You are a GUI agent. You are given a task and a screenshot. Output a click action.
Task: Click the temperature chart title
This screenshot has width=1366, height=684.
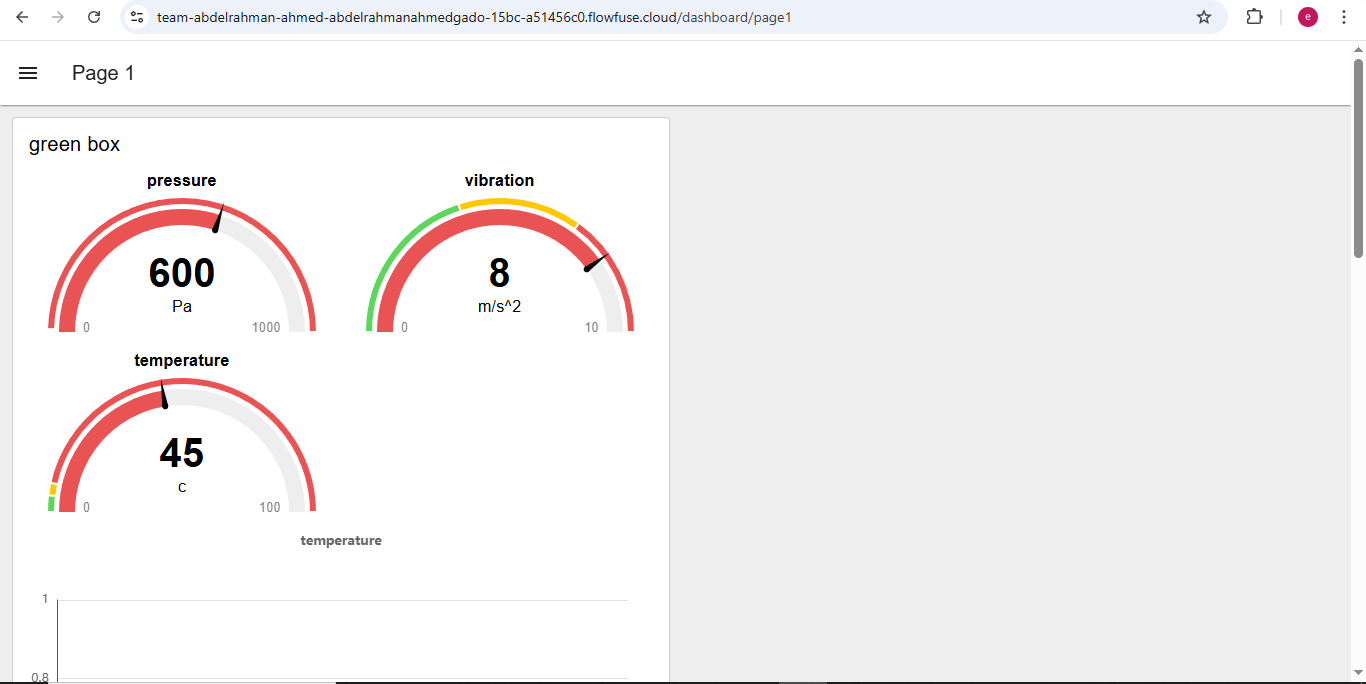[x=341, y=540]
